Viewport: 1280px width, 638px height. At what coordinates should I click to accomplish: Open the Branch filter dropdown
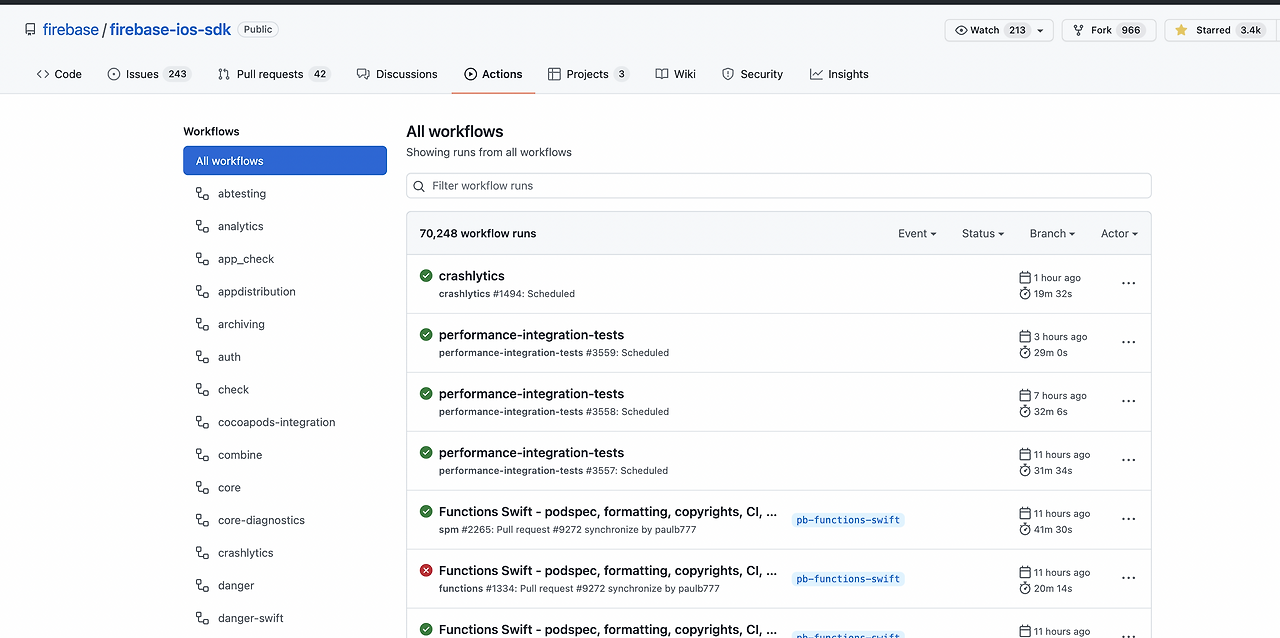point(1052,233)
